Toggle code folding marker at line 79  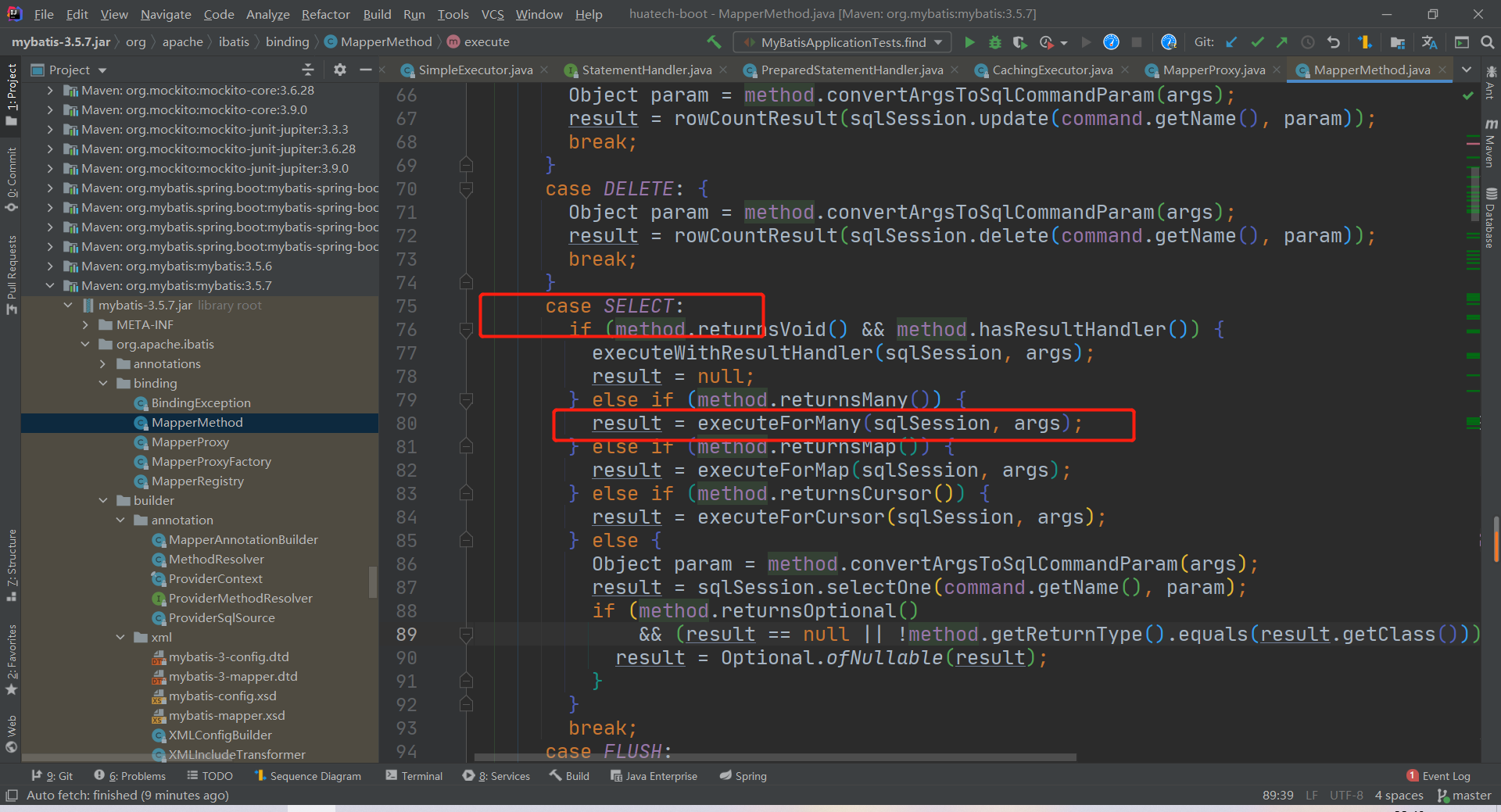[x=467, y=400]
